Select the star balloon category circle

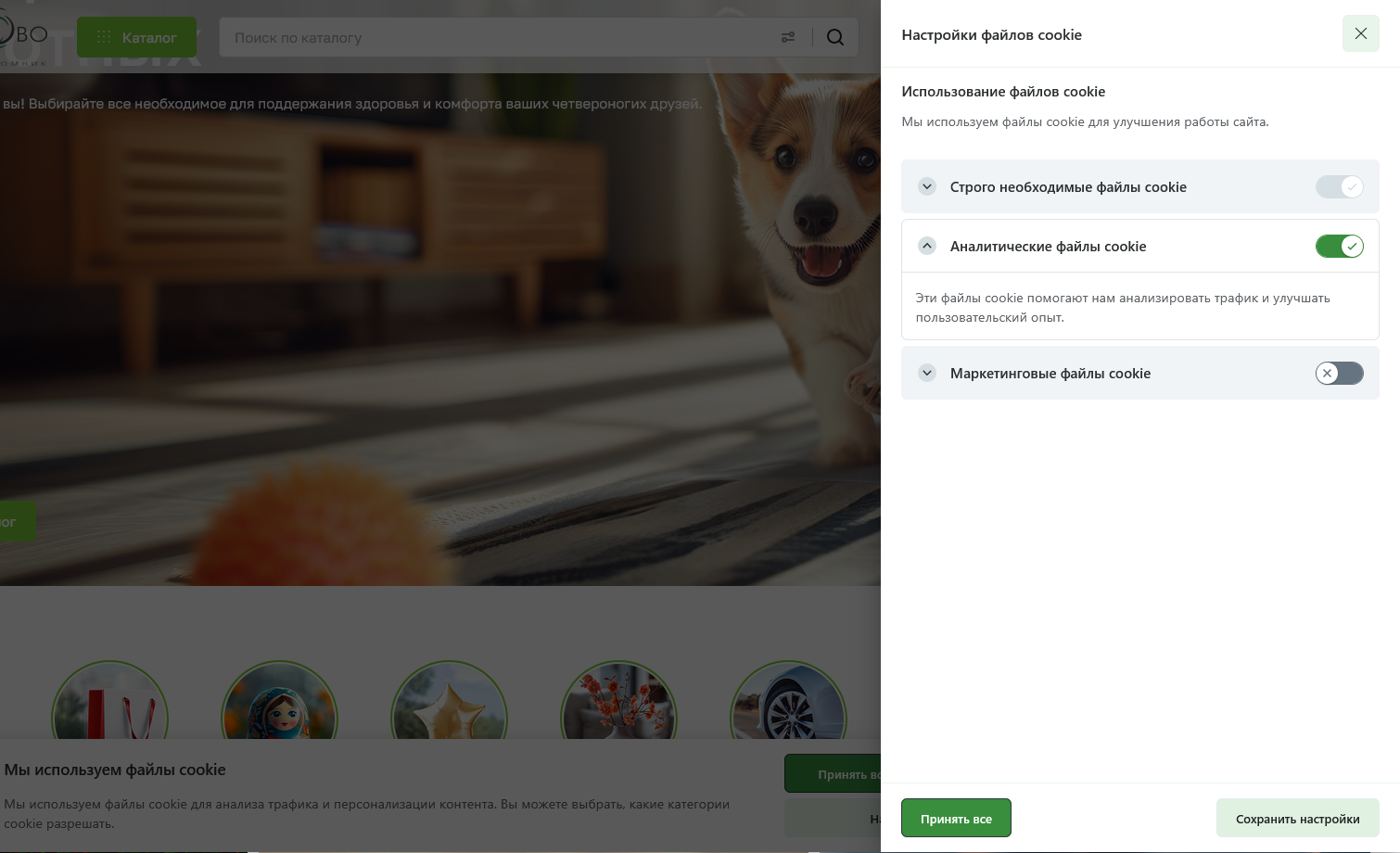(x=449, y=719)
